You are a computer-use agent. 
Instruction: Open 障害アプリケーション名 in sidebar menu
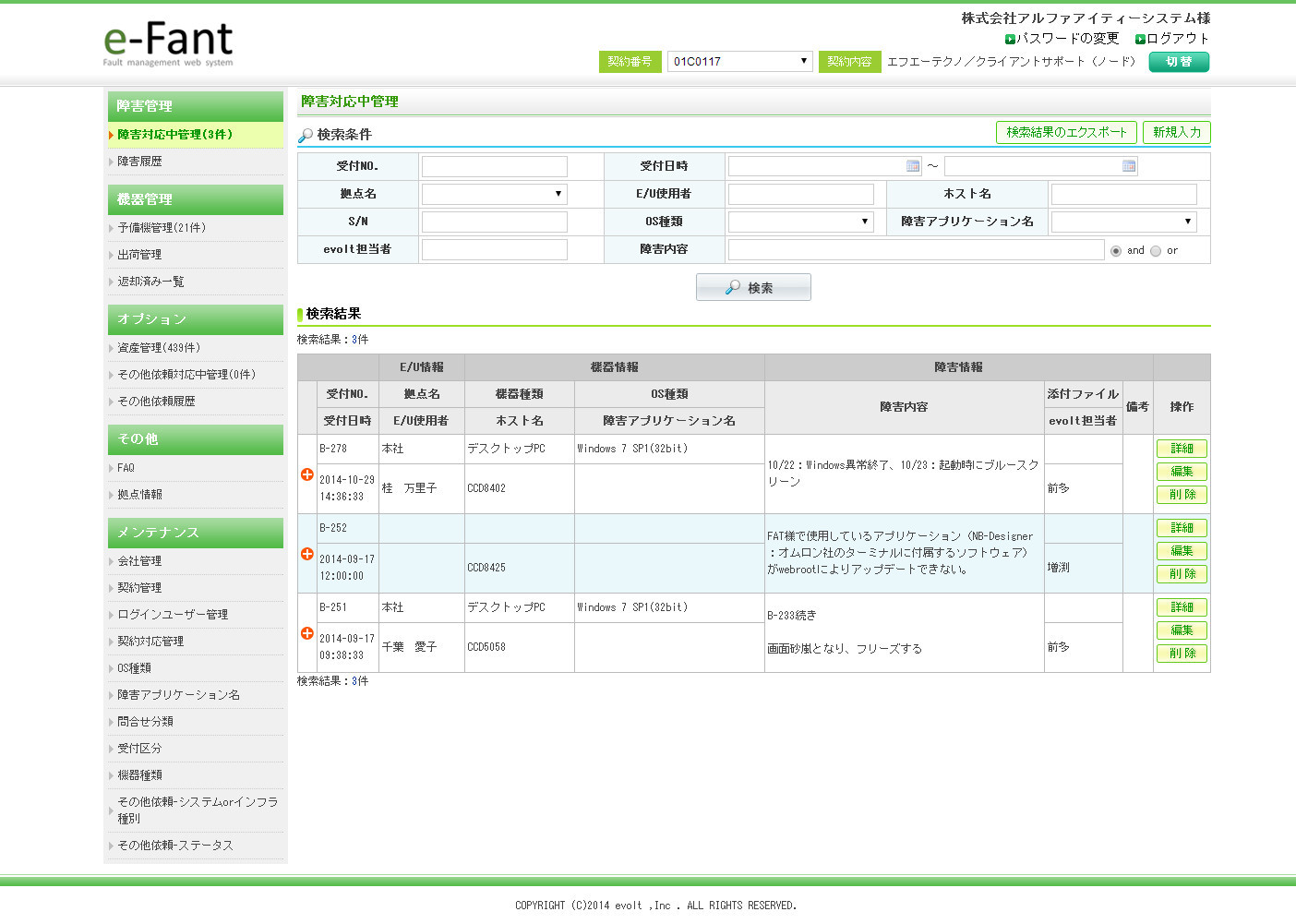178,695
